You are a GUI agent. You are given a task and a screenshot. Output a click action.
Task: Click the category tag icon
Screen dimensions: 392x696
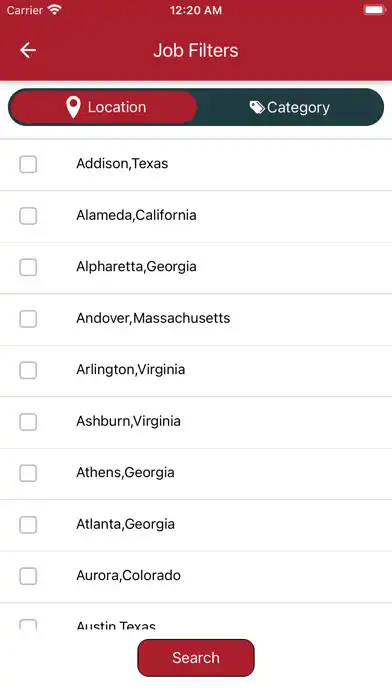257,107
